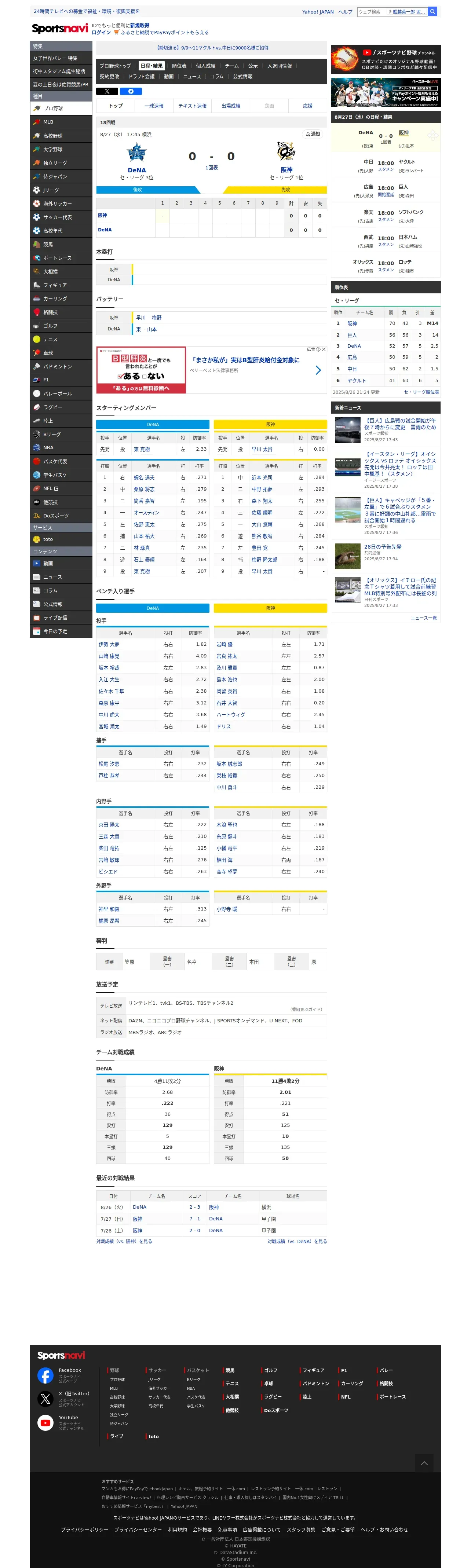This screenshot has width=471, height=1568.
Task: Open the footer X (旧Twitter) icon
Action: (x=45, y=1399)
